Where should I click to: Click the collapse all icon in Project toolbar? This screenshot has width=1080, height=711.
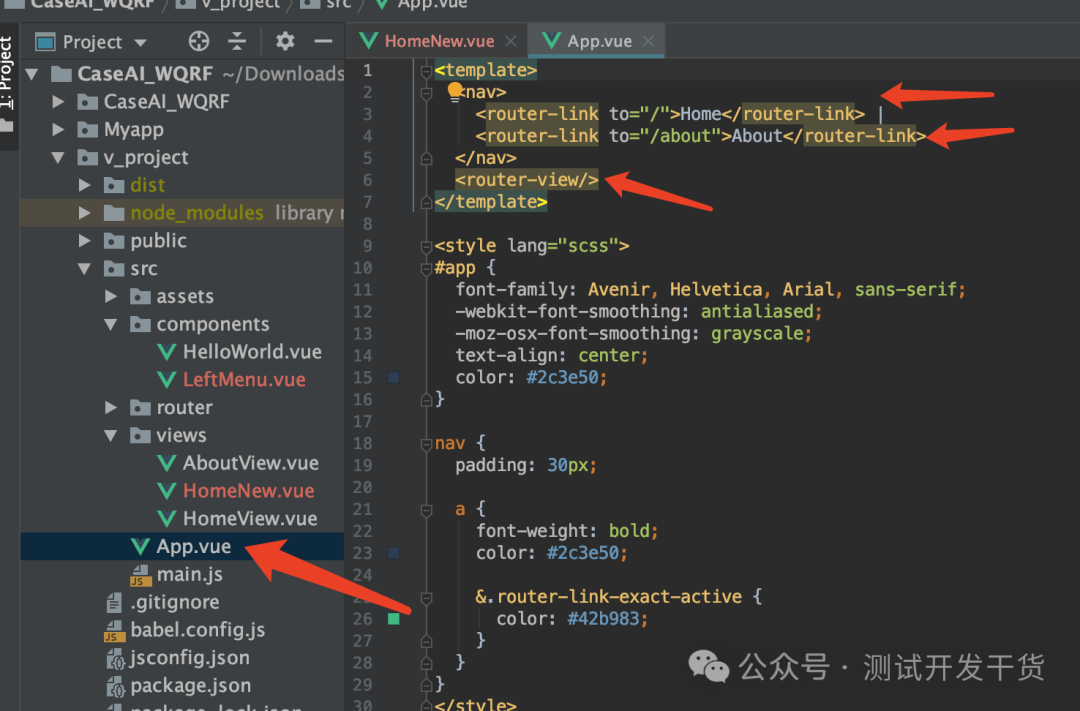pyautogui.click(x=237, y=41)
